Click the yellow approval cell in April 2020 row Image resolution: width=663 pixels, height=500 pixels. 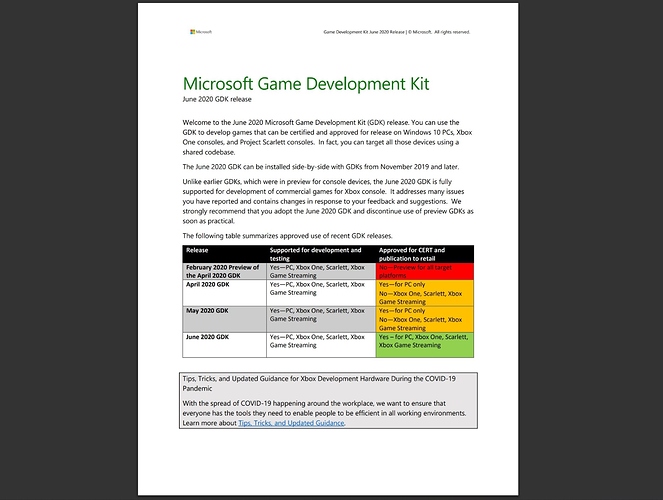425,293
